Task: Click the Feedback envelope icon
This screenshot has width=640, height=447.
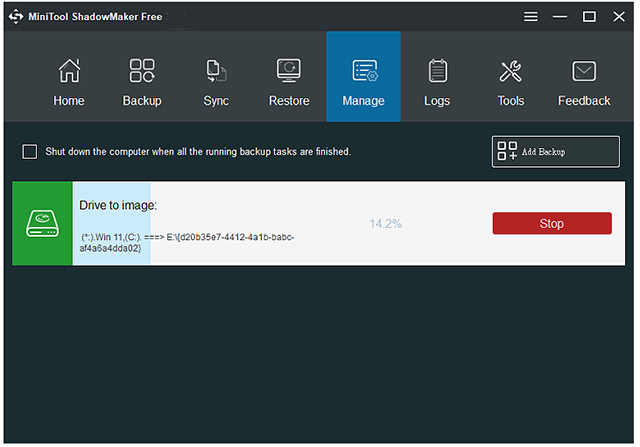Action: 584,72
